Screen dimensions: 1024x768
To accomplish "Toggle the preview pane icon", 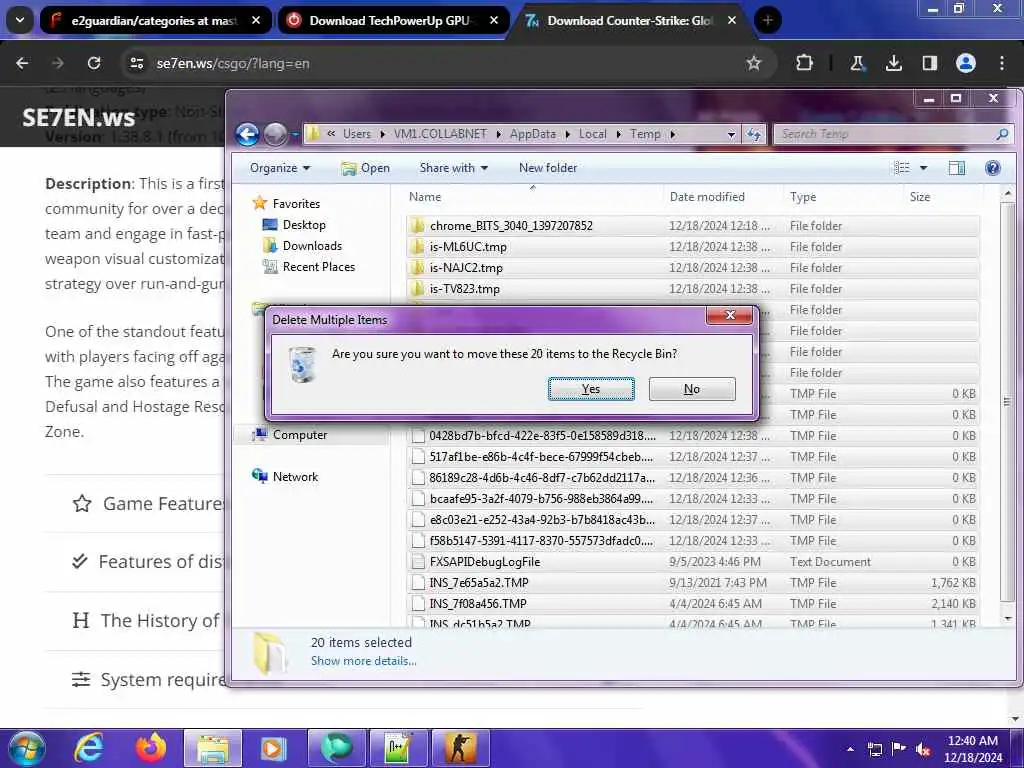I will [x=957, y=168].
